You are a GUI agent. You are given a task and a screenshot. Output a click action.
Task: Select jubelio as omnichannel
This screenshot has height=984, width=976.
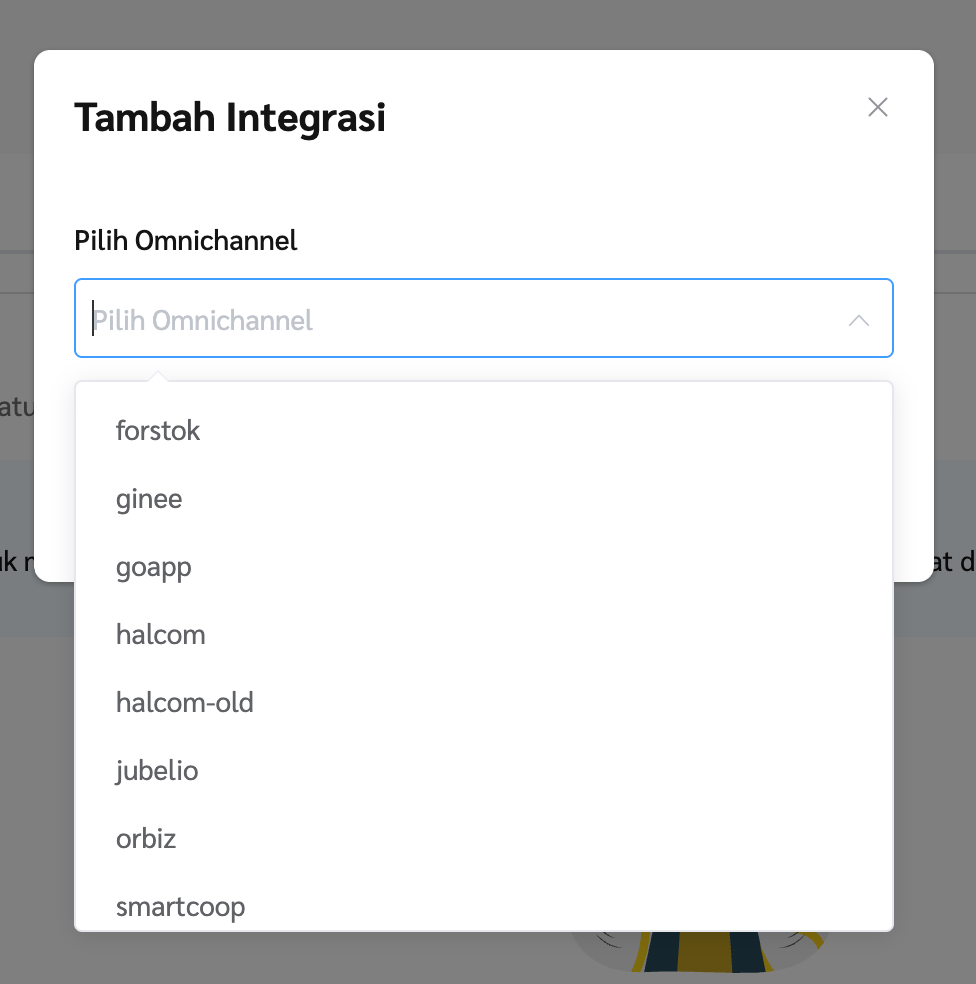click(483, 771)
